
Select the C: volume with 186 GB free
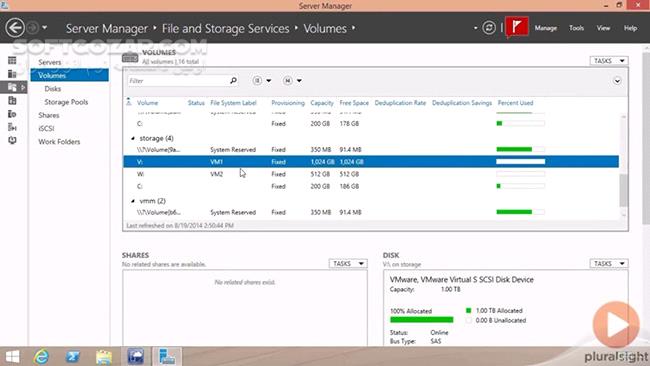[371, 187]
